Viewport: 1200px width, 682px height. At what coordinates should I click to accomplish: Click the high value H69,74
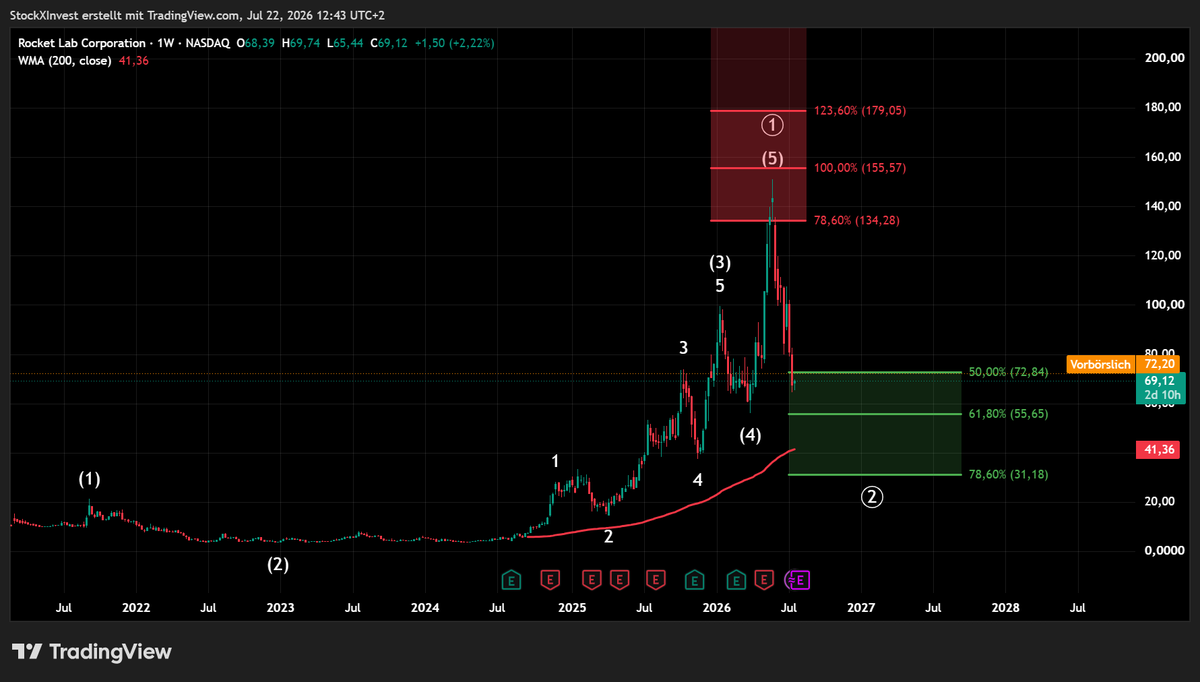click(x=301, y=44)
